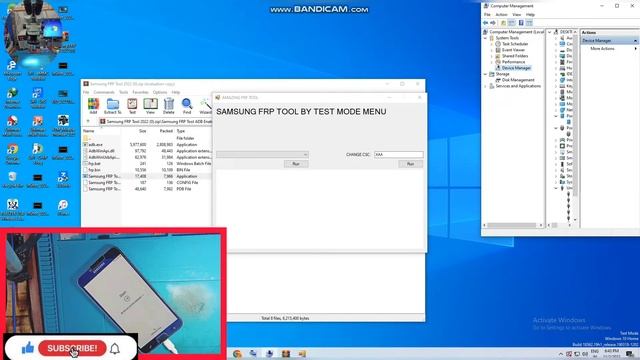Open Tools menu in WinRAR
This screenshot has height=360, width=640.
point(123,92)
